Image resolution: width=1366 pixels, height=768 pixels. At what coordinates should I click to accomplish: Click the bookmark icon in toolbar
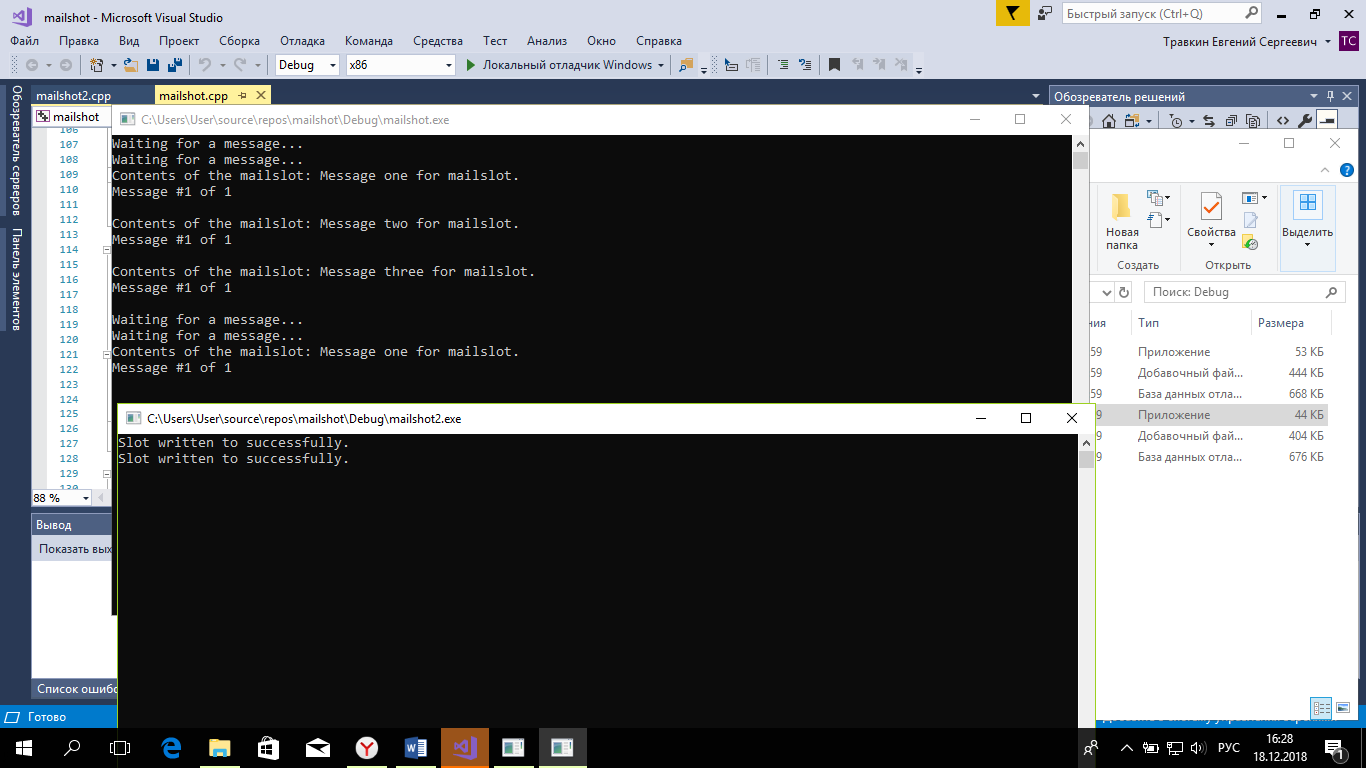(x=834, y=65)
